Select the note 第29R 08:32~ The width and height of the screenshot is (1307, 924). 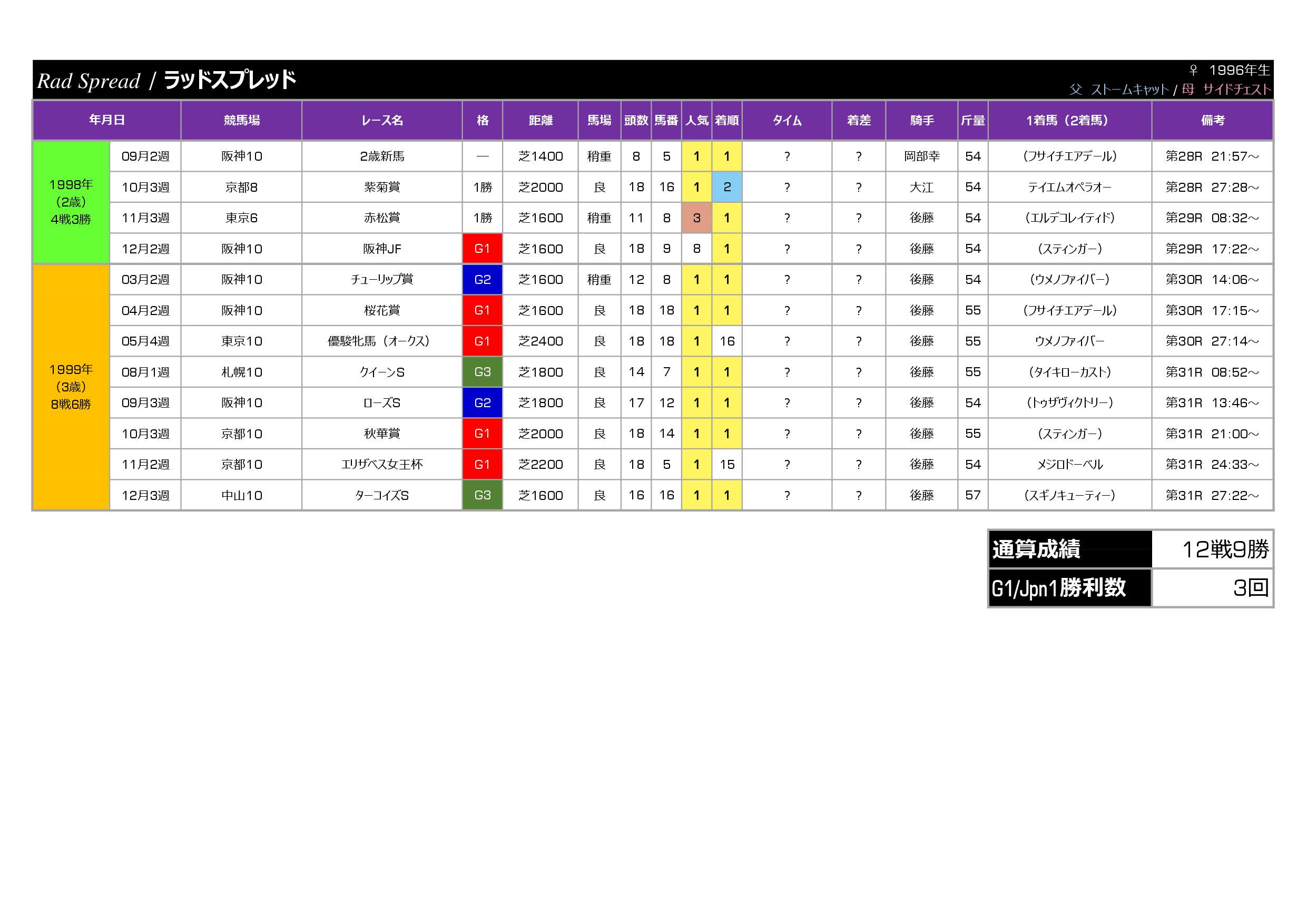(1213, 218)
